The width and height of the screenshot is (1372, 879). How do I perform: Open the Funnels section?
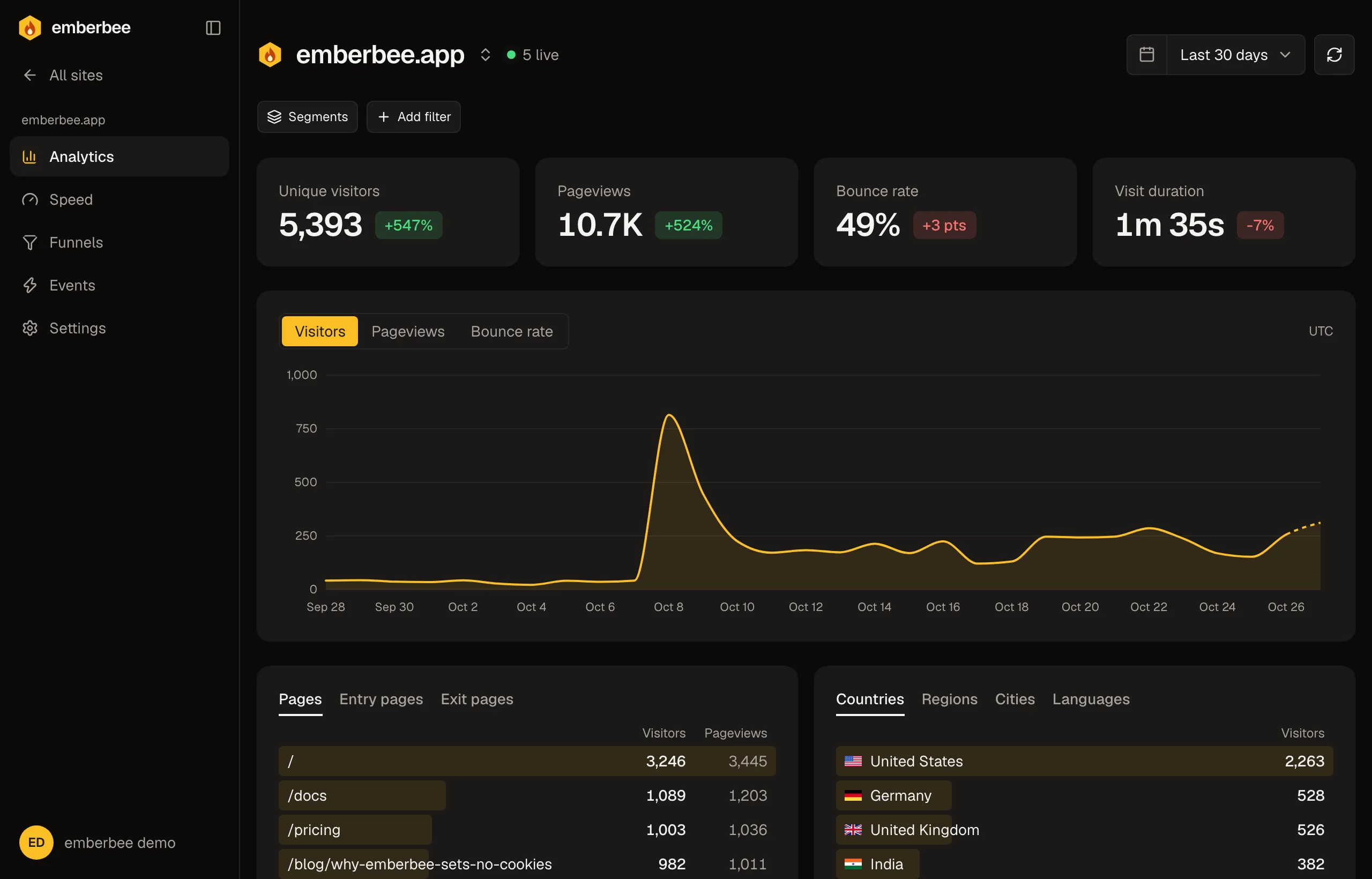click(120, 242)
